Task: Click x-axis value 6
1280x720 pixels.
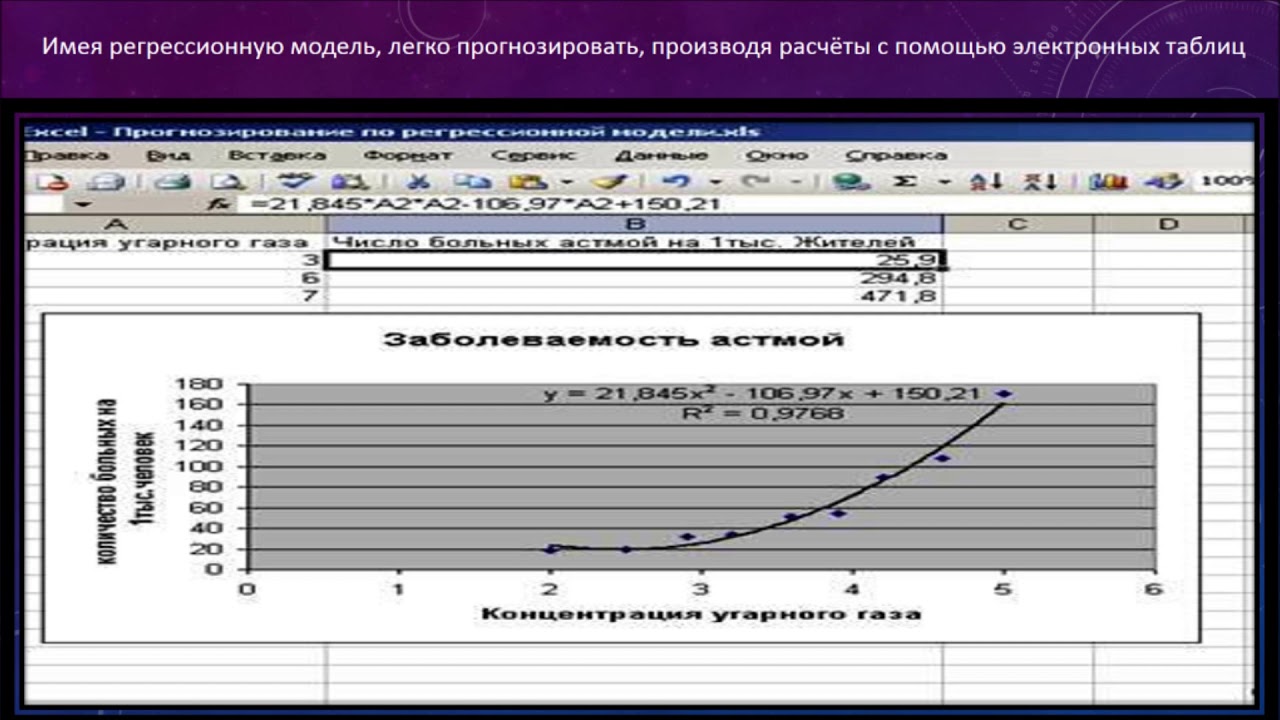Action: 1155,589
